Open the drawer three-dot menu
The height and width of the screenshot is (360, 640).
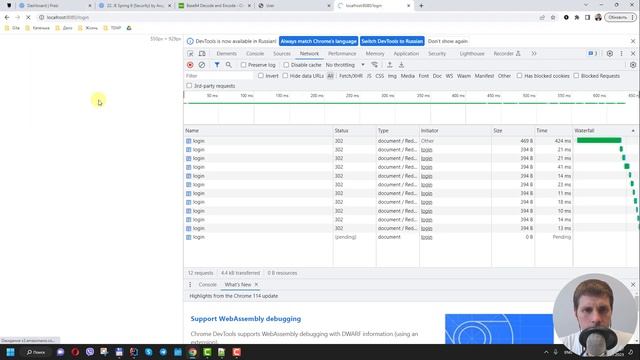[190, 284]
